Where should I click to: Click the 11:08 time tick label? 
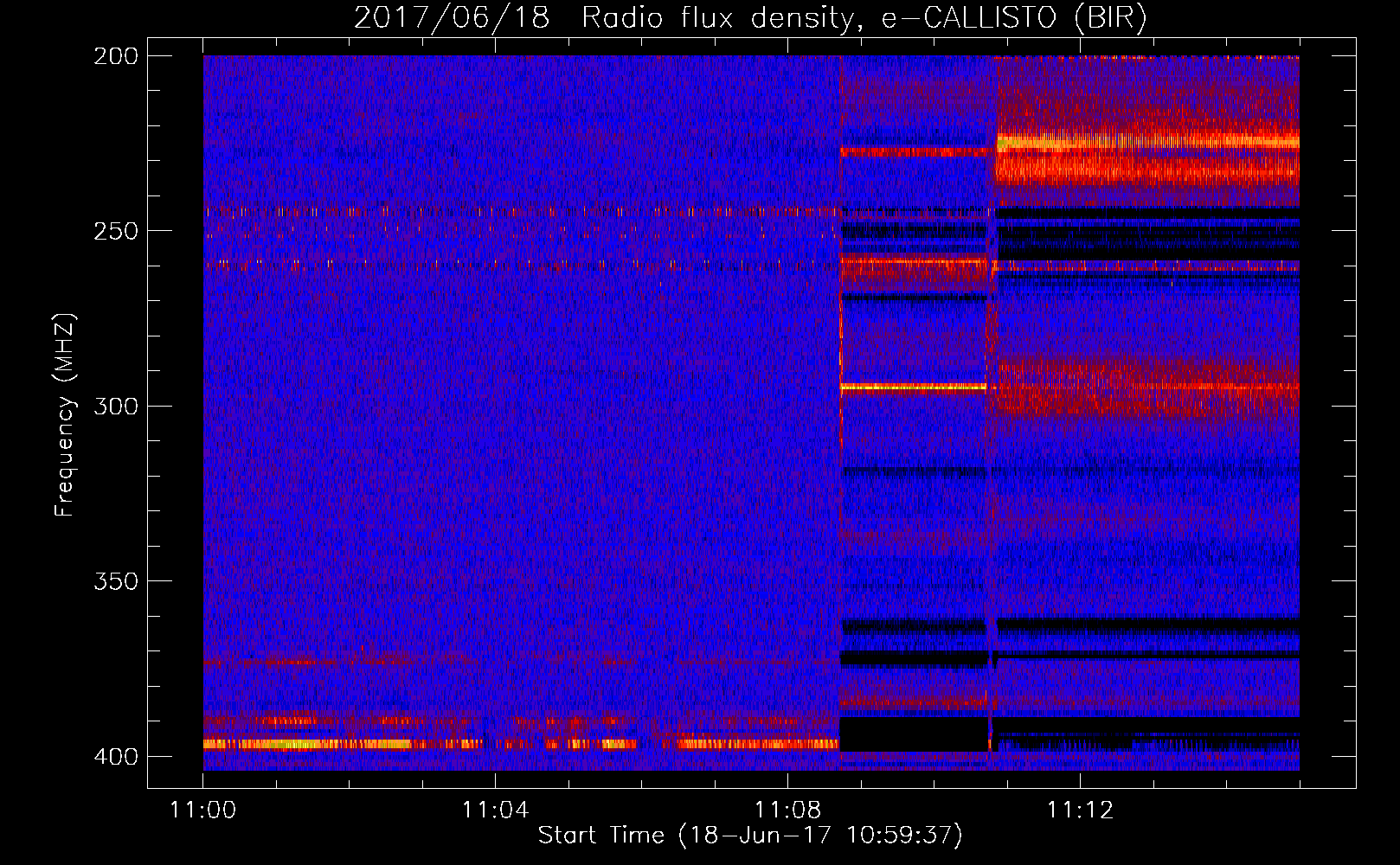pyautogui.click(x=787, y=810)
